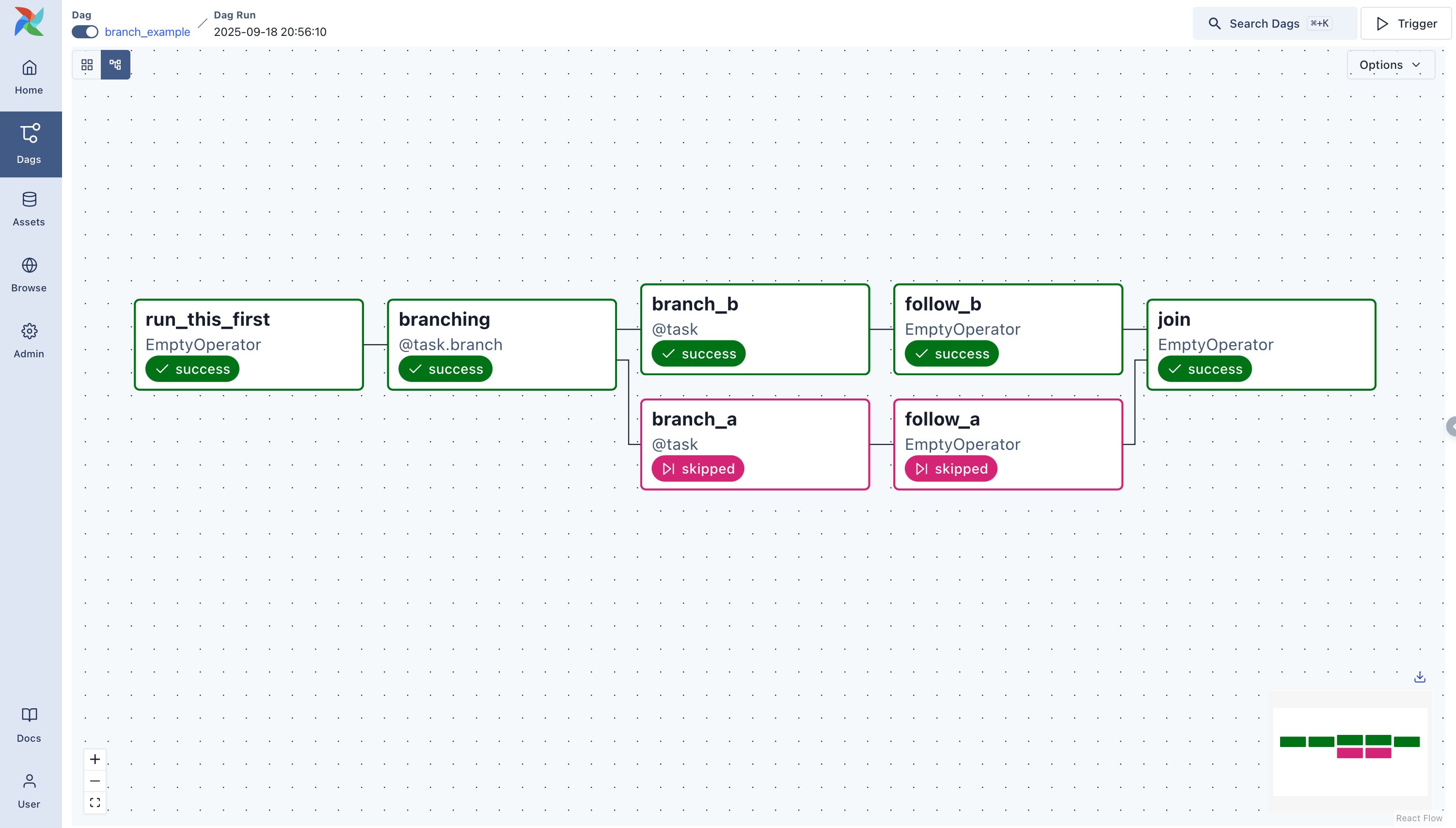Open the branch_example DAG link
This screenshot has width=1456, height=828.
click(147, 32)
